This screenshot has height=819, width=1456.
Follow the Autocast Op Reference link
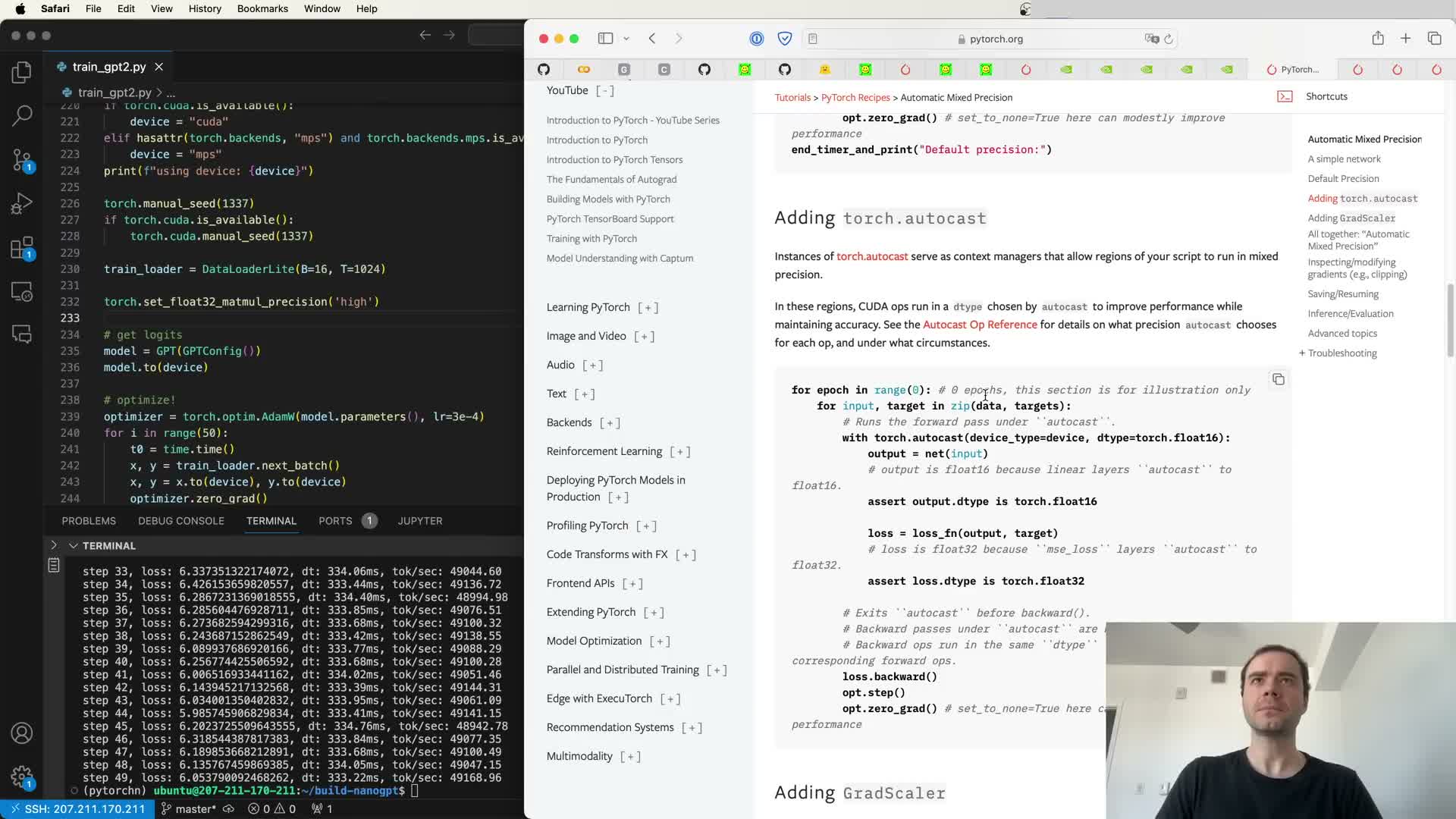pos(980,325)
